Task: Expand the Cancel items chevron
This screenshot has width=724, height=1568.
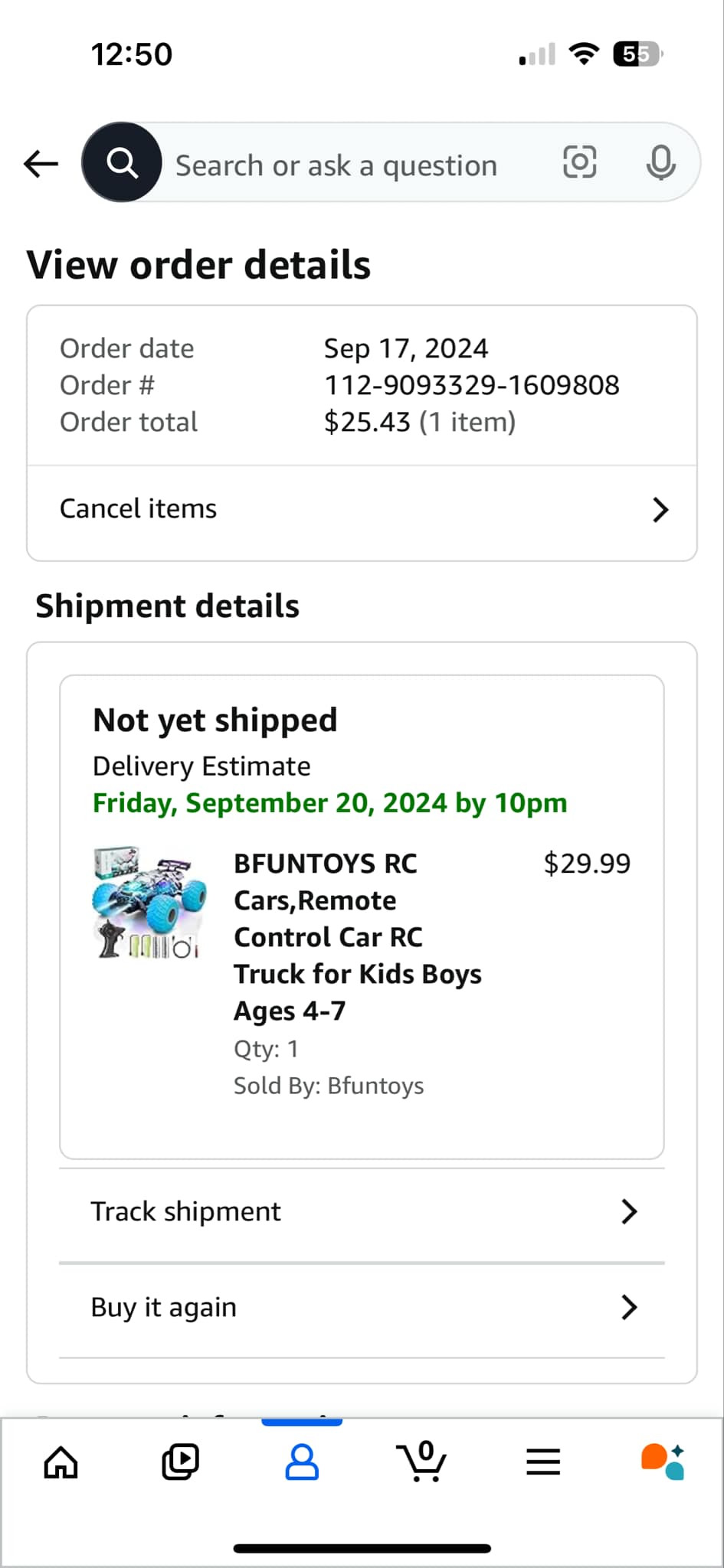Action: [660, 510]
